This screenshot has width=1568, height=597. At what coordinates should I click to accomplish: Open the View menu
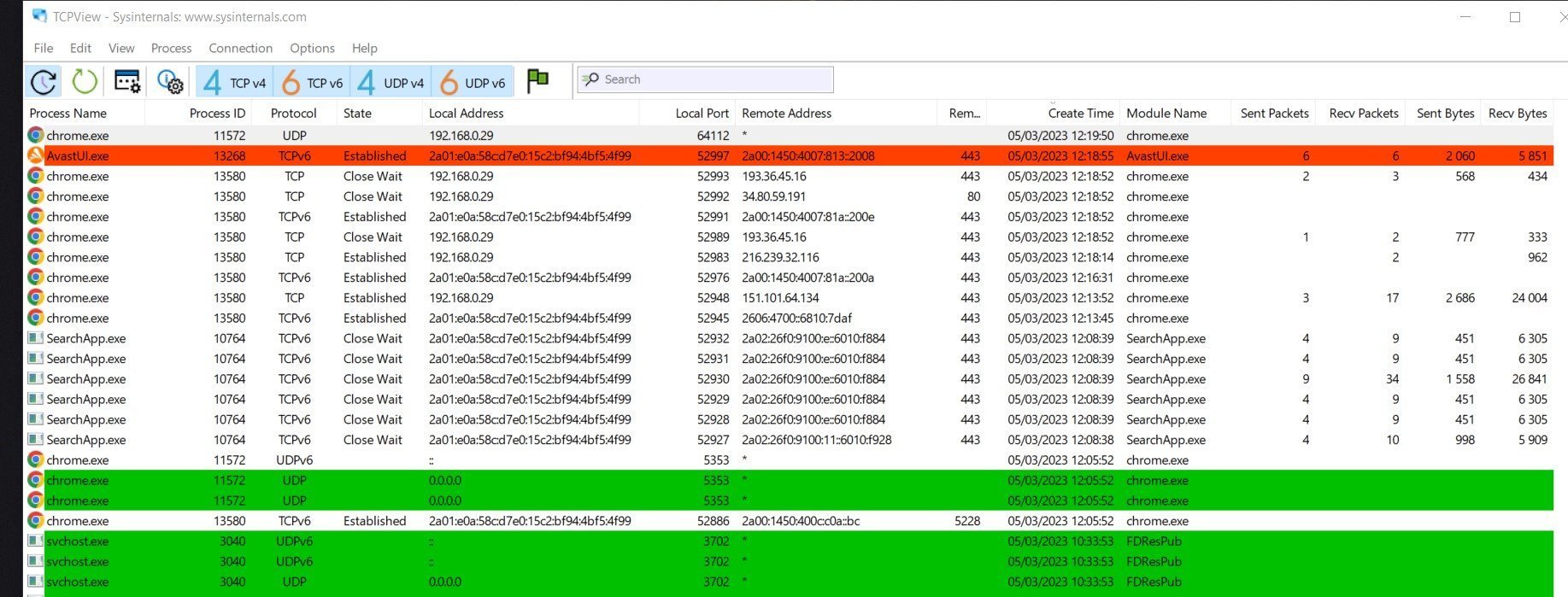click(x=121, y=48)
